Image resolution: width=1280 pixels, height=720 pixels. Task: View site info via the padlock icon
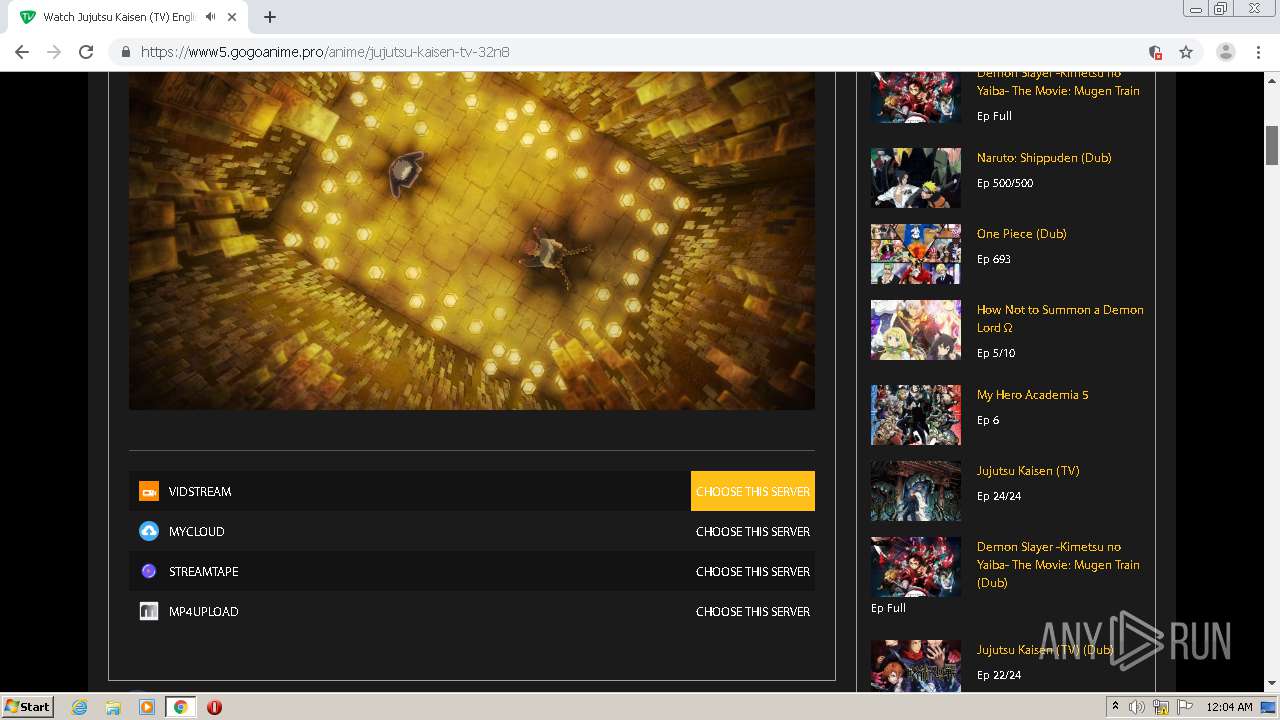(125, 52)
